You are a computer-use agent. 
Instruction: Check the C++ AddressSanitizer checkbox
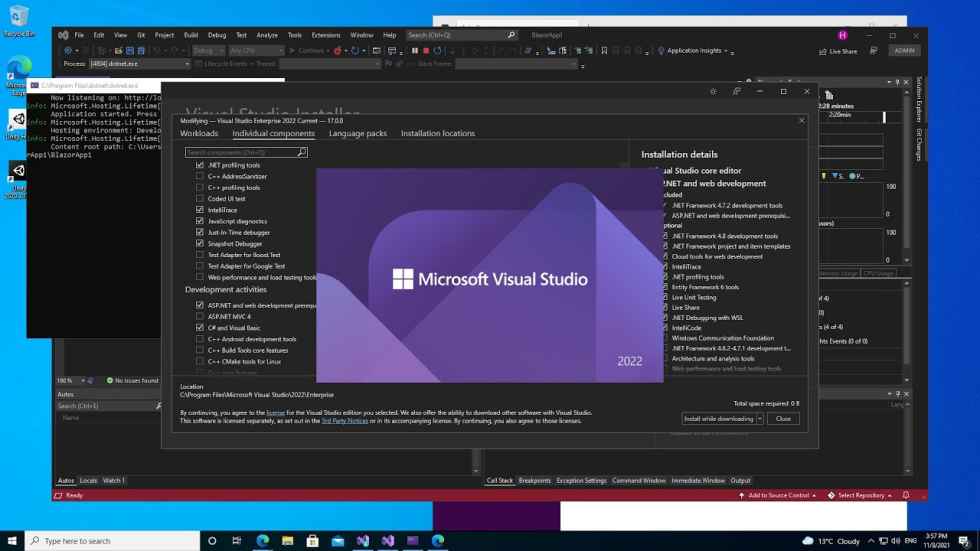coord(199,176)
